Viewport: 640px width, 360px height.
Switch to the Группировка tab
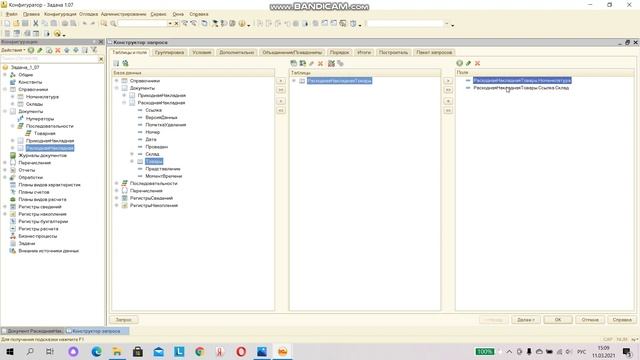click(x=169, y=52)
